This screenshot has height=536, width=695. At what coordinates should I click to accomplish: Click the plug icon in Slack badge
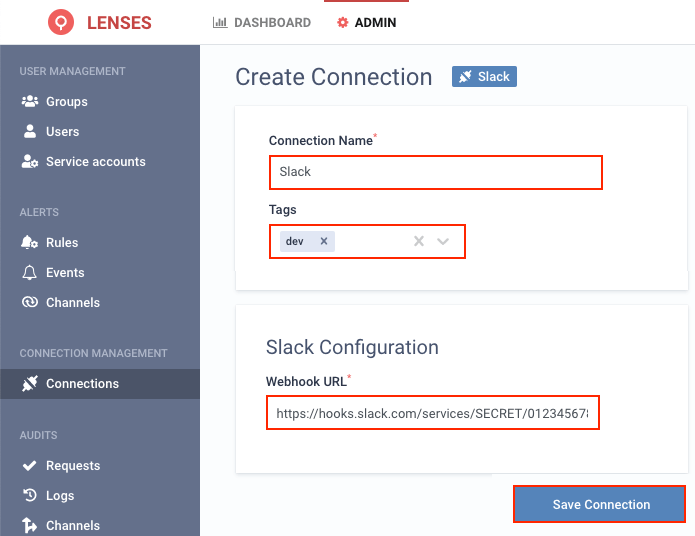tap(465, 77)
